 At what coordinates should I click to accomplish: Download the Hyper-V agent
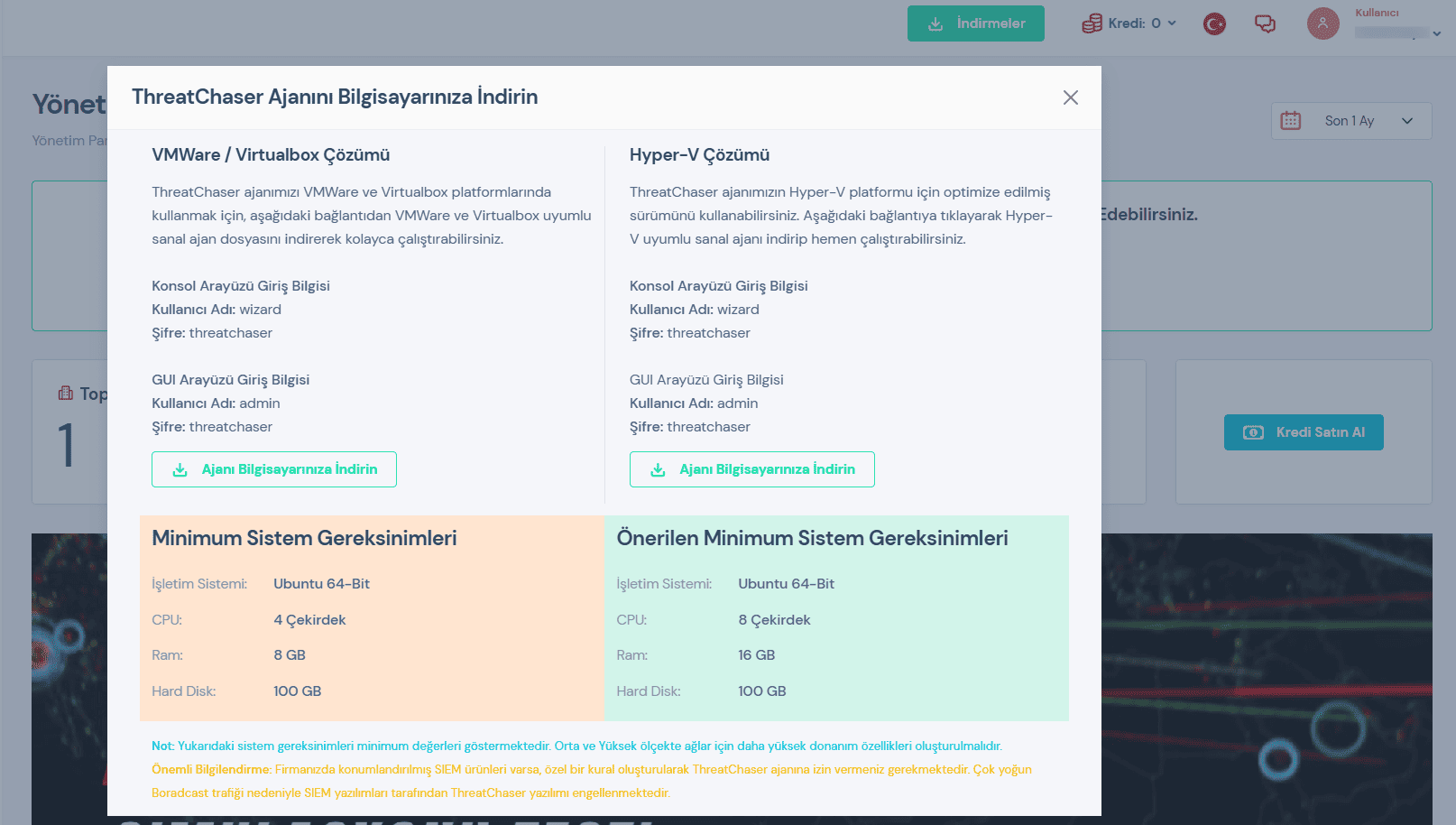pos(751,469)
